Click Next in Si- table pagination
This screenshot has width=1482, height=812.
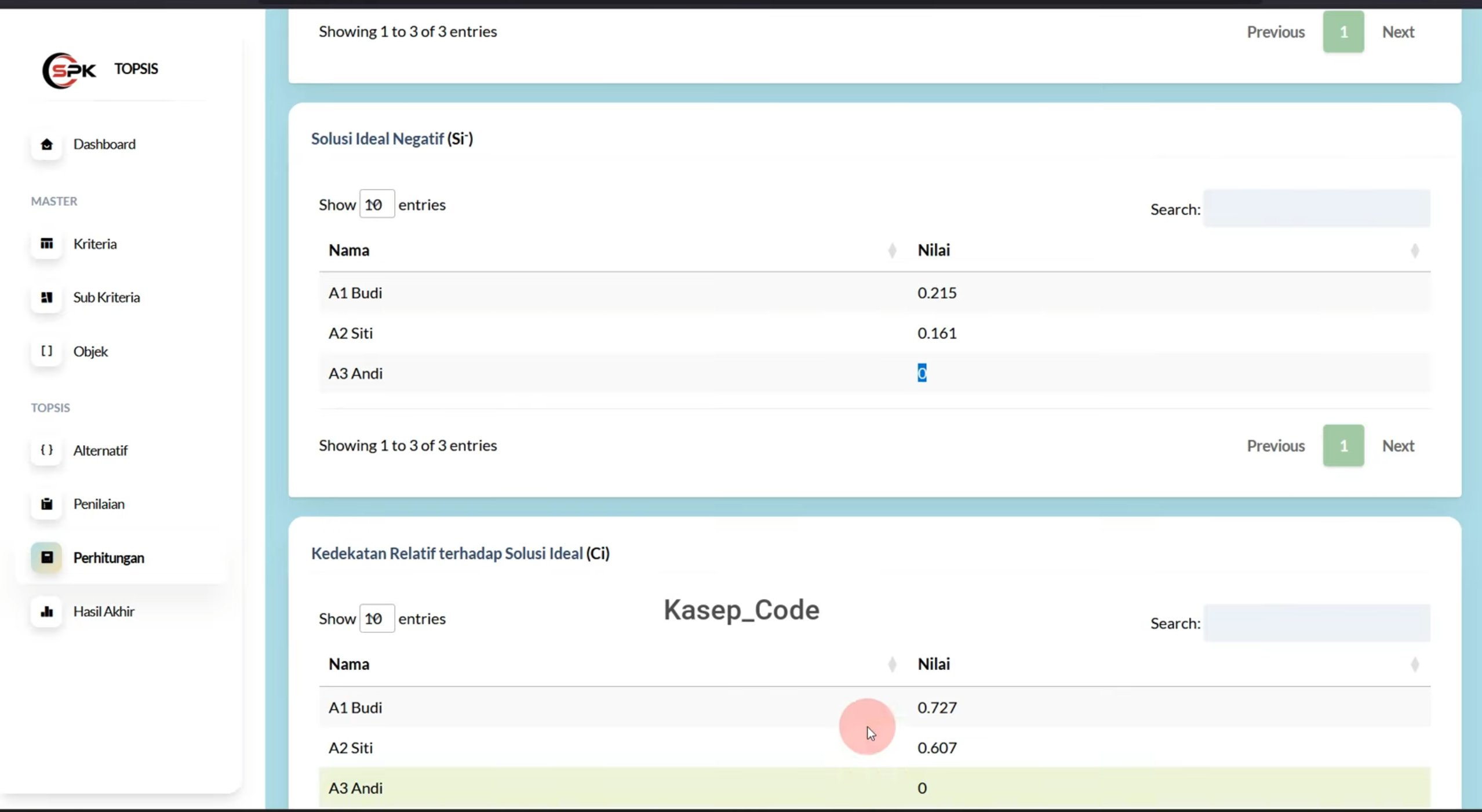tap(1398, 446)
